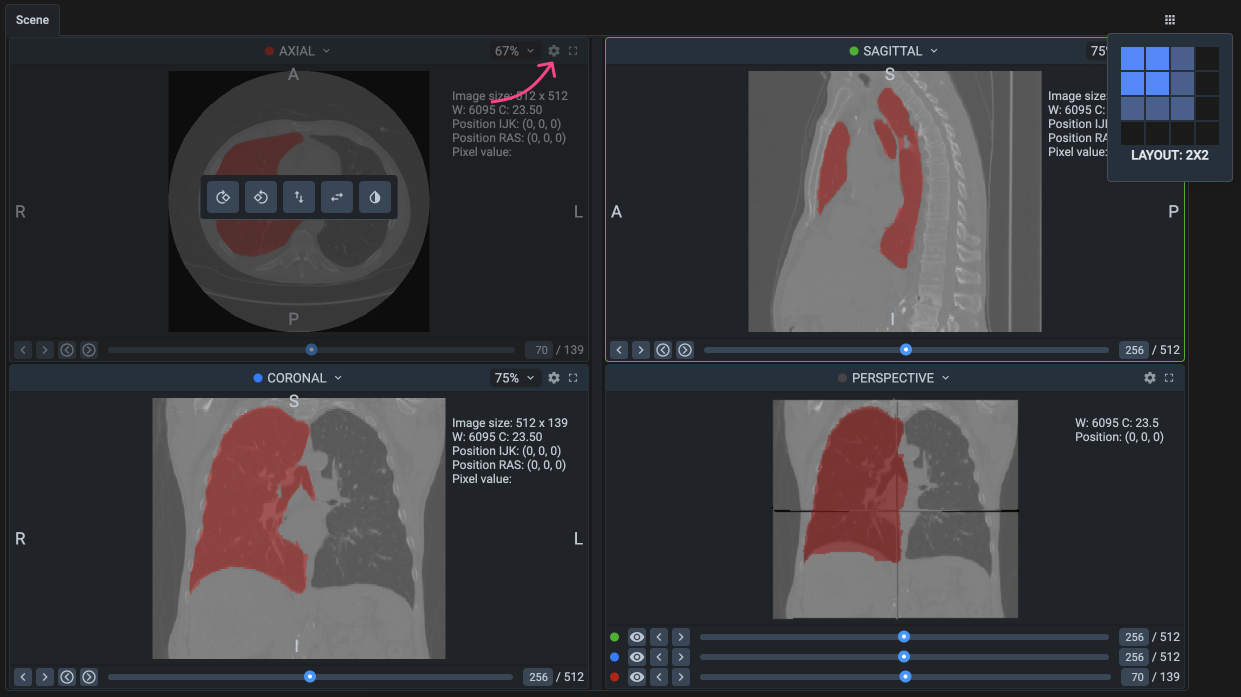Go to previous slice in coronal view
The height and width of the screenshot is (697, 1241).
point(23,677)
